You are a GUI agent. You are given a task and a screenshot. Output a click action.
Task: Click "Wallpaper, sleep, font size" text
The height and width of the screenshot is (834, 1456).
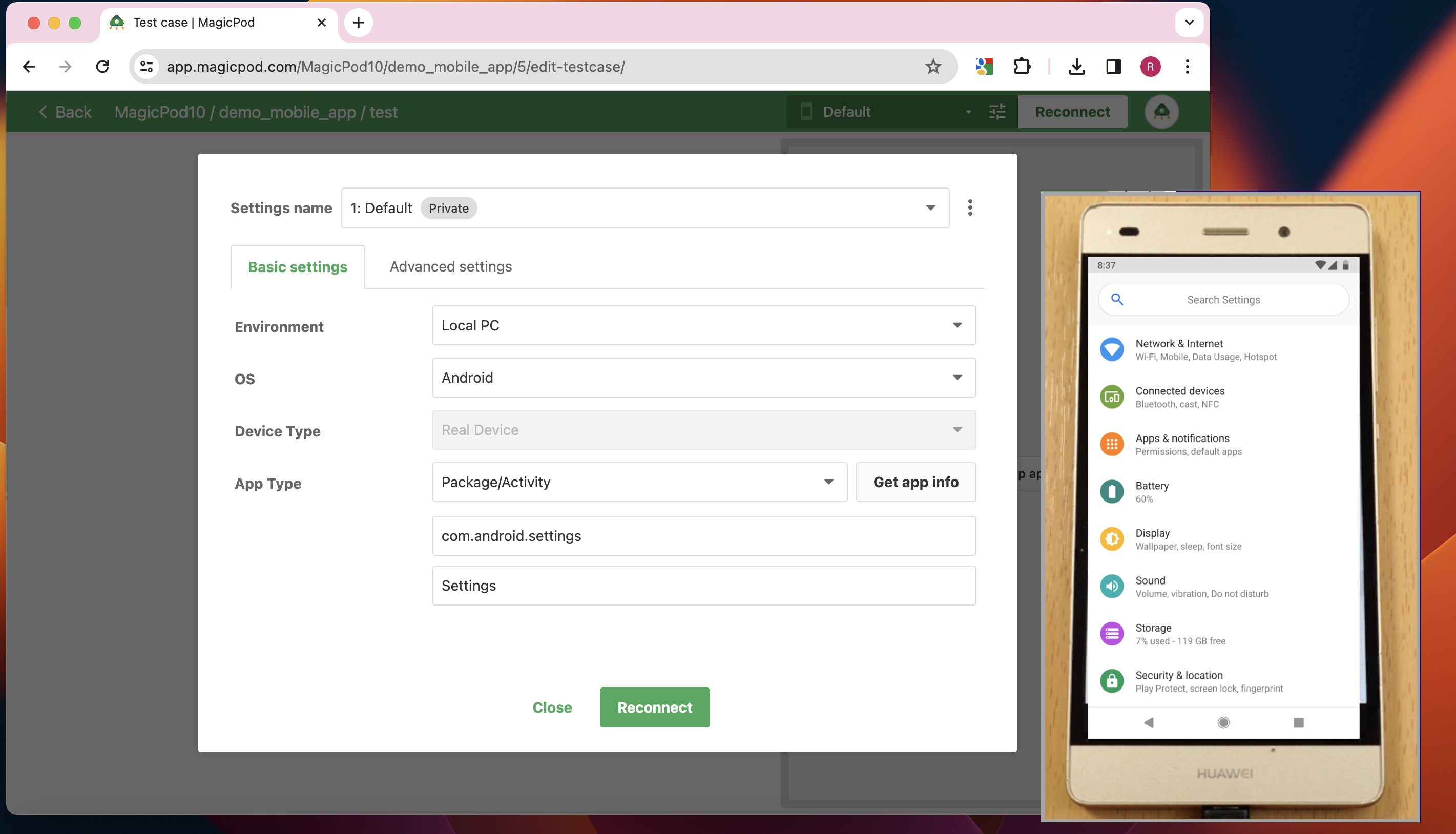(x=1189, y=547)
